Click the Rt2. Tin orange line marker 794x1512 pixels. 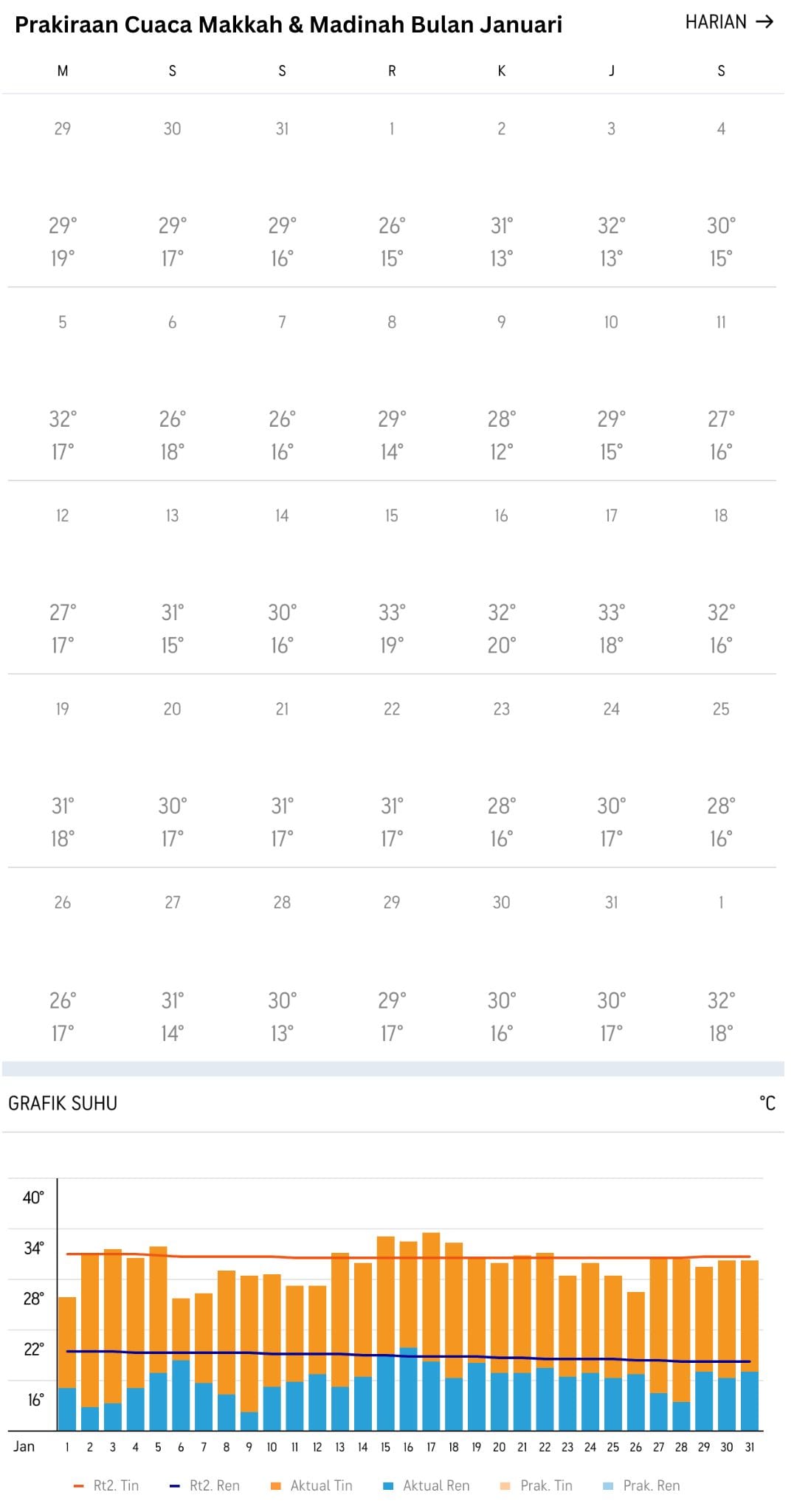[x=79, y=1485]
